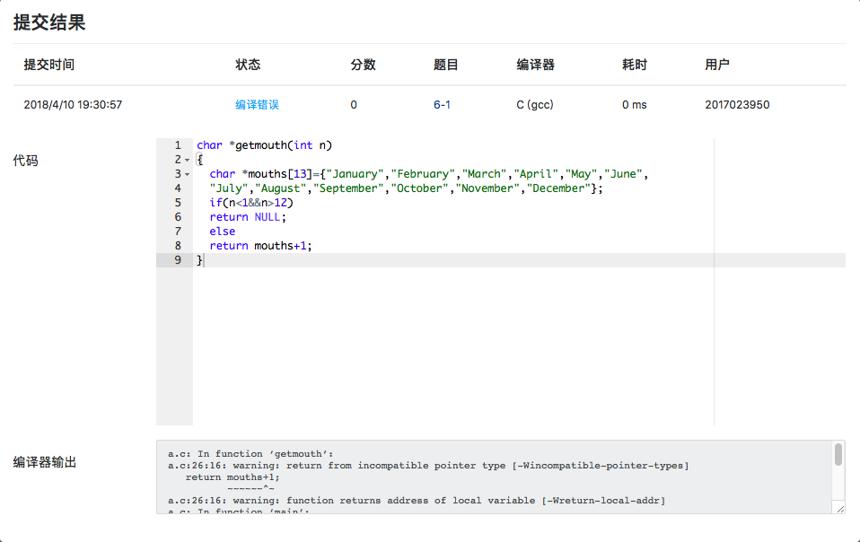Collapse the code fold arrow on line 3
This screenshot has width=860, height=542.
click(x=187, y=174)
